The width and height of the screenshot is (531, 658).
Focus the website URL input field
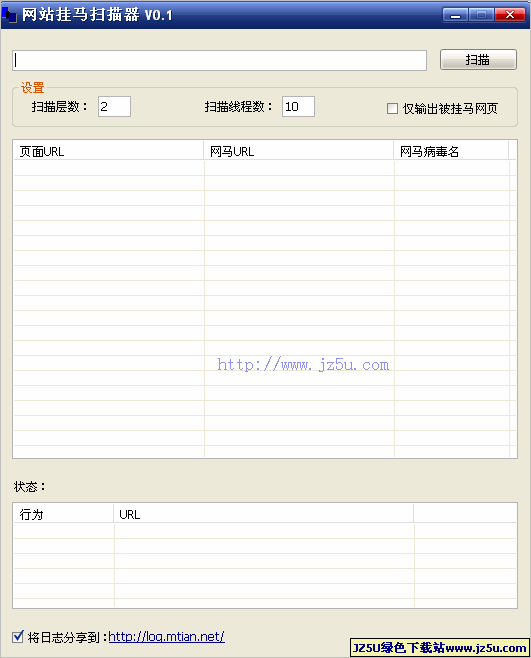(220, 60)
